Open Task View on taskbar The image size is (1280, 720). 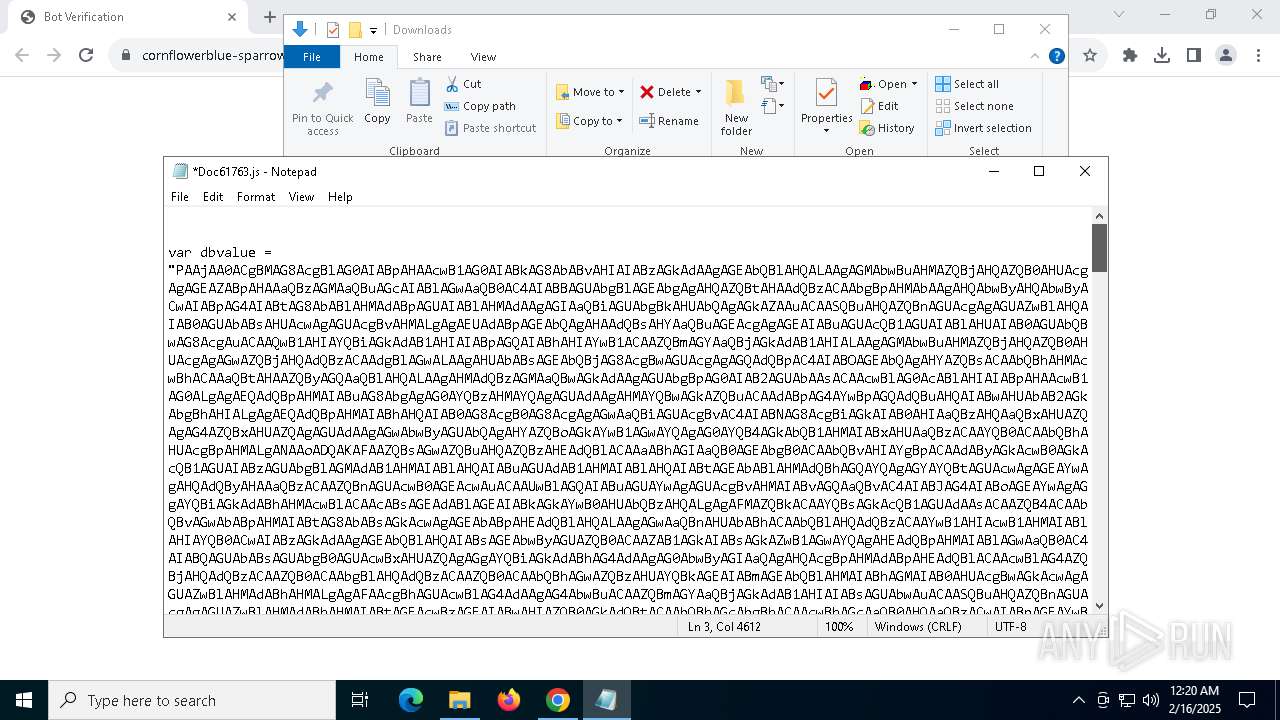360,700
